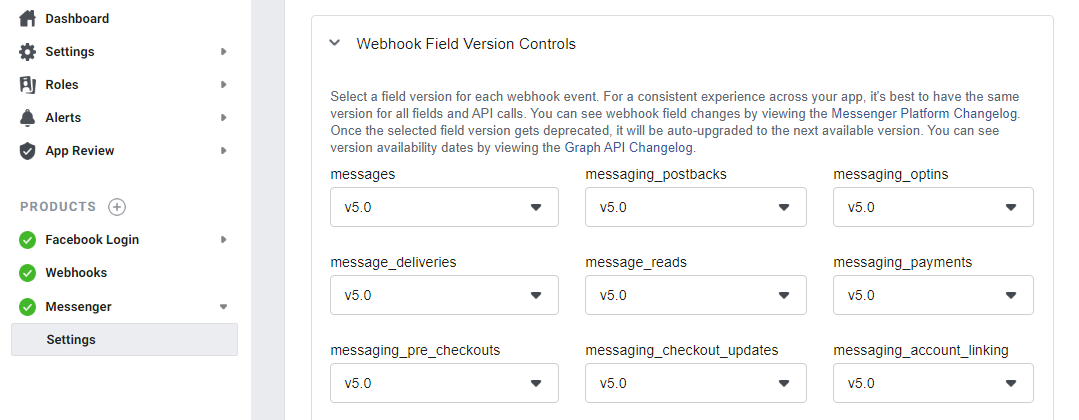
Task: Open the Webhooks product page
Action: tap(76, 273)
